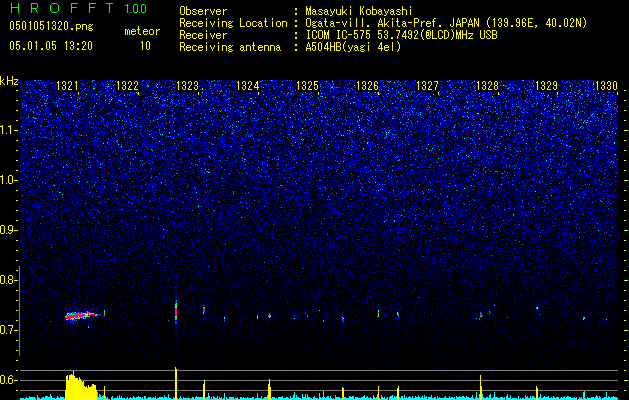Click the tall vertical echo just before 1323
The image size is (629, 400).
(x=176, y=313)
